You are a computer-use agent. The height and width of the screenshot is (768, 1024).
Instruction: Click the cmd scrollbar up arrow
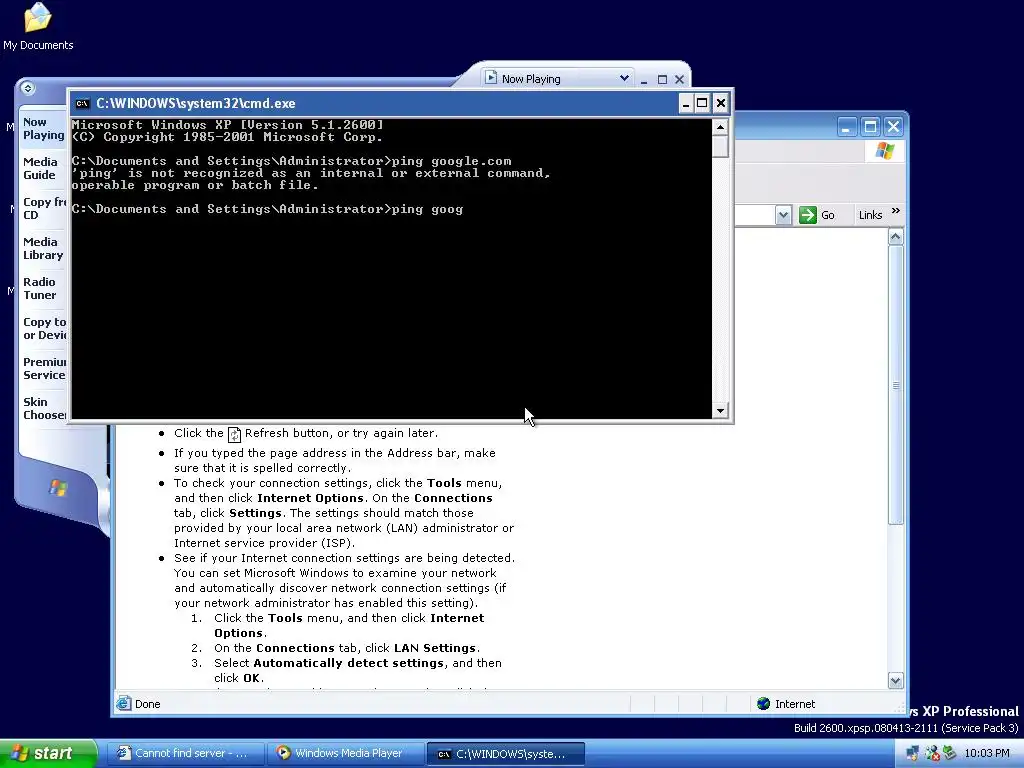[x=720, y=127]
